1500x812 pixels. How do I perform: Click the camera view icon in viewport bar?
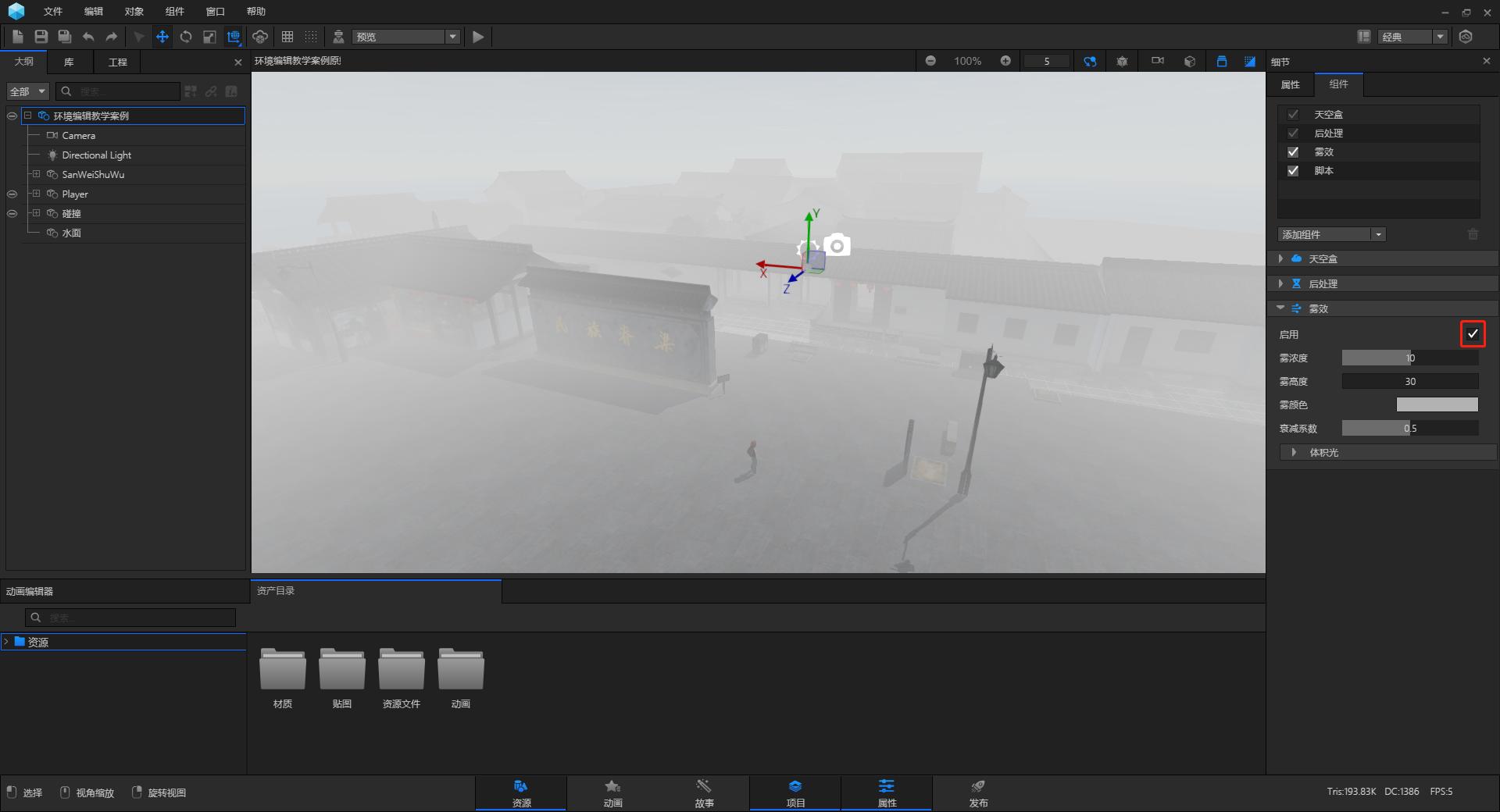[1158, 61]
